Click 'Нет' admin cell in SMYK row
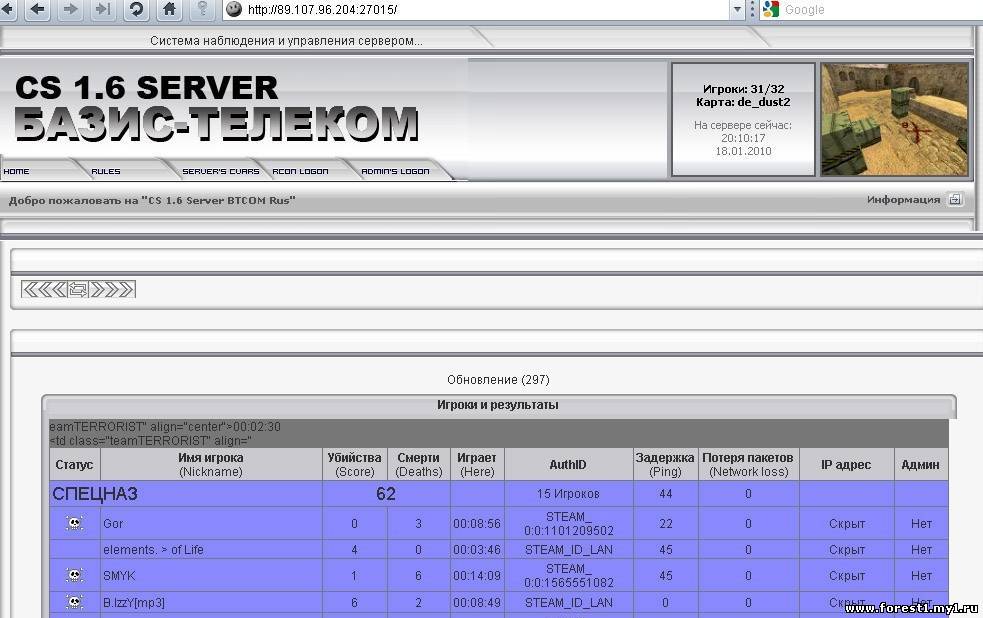 point(921,575)
